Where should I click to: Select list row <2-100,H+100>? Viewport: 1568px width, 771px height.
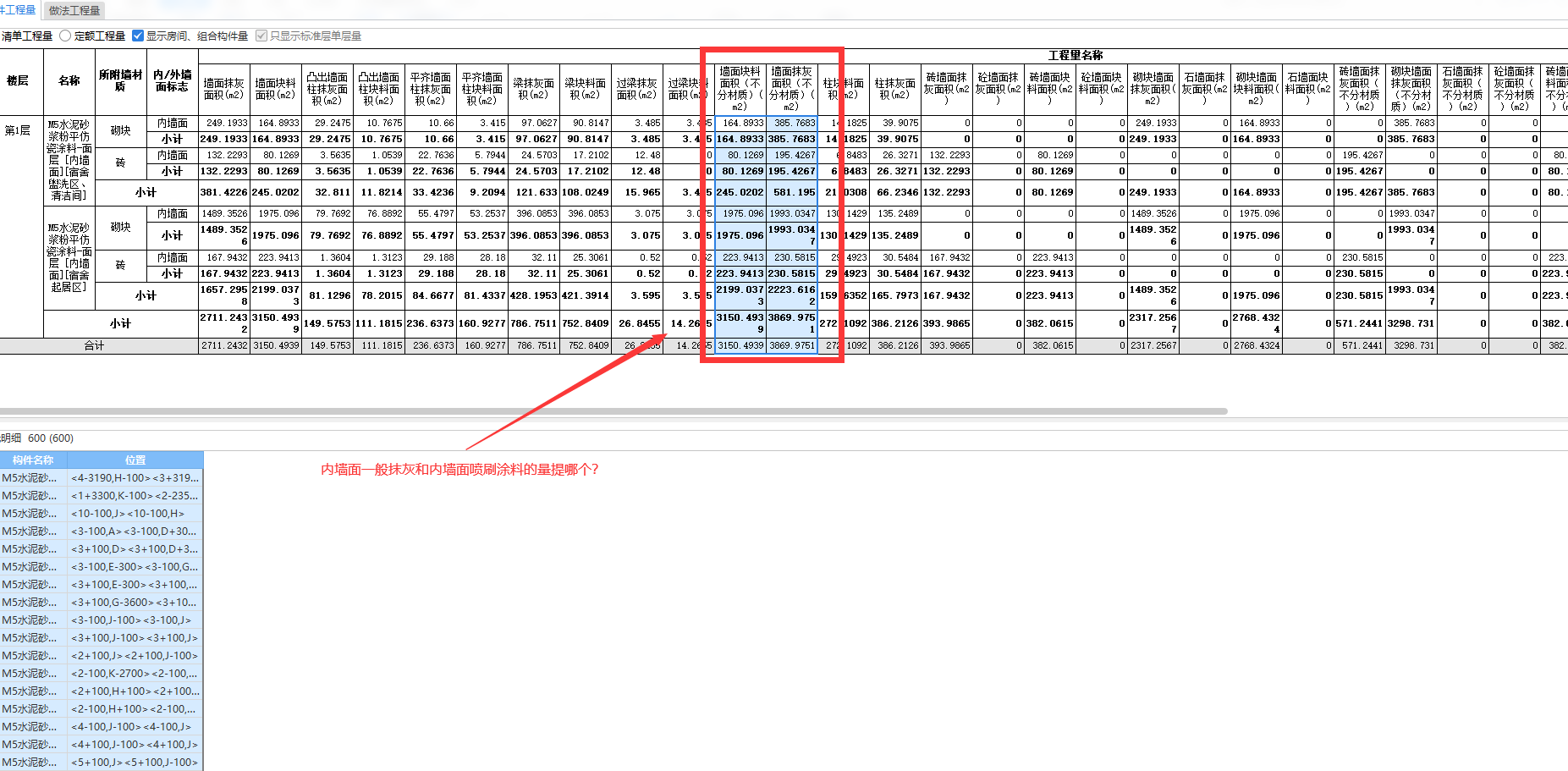[102, 709]
